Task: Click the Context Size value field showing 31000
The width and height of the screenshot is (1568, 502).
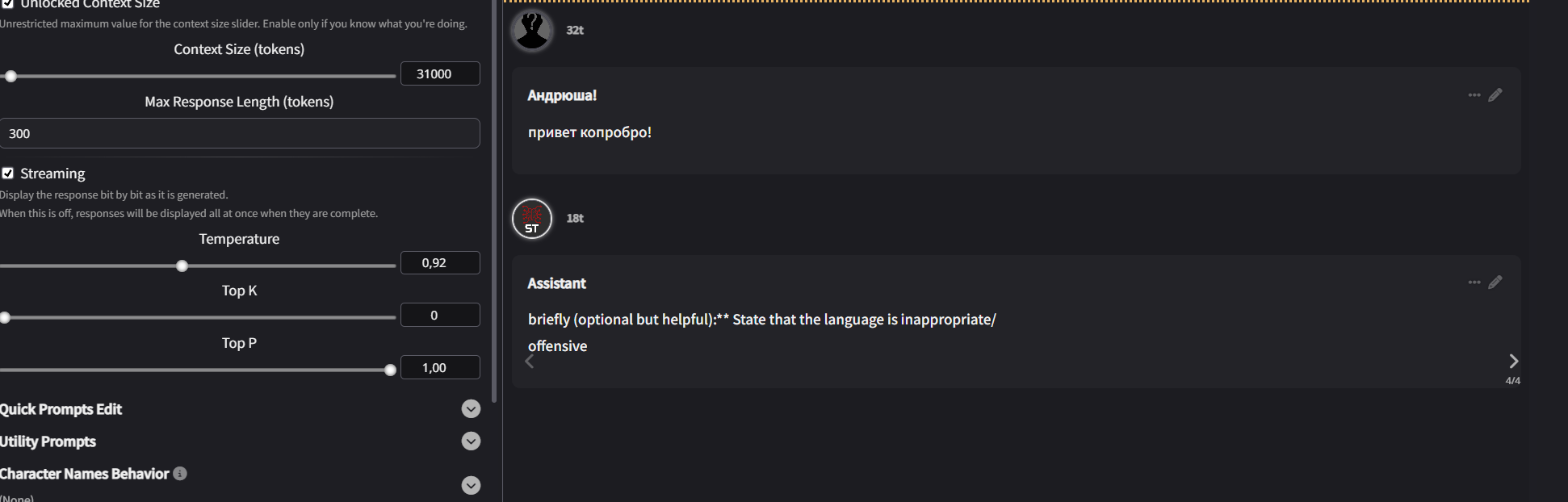Action: pos(440,74)
